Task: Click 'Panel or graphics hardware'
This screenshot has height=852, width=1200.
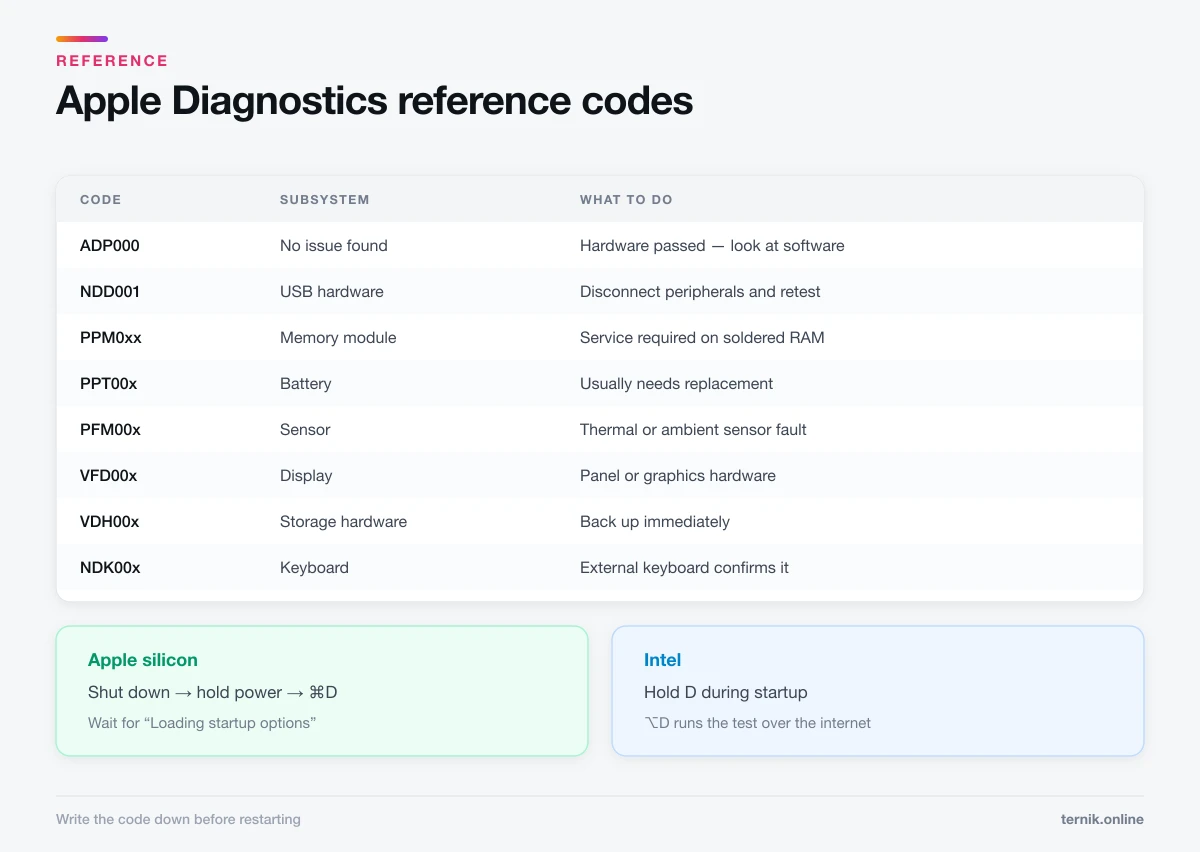Action: pyautogui.click(x=678, y=476)
